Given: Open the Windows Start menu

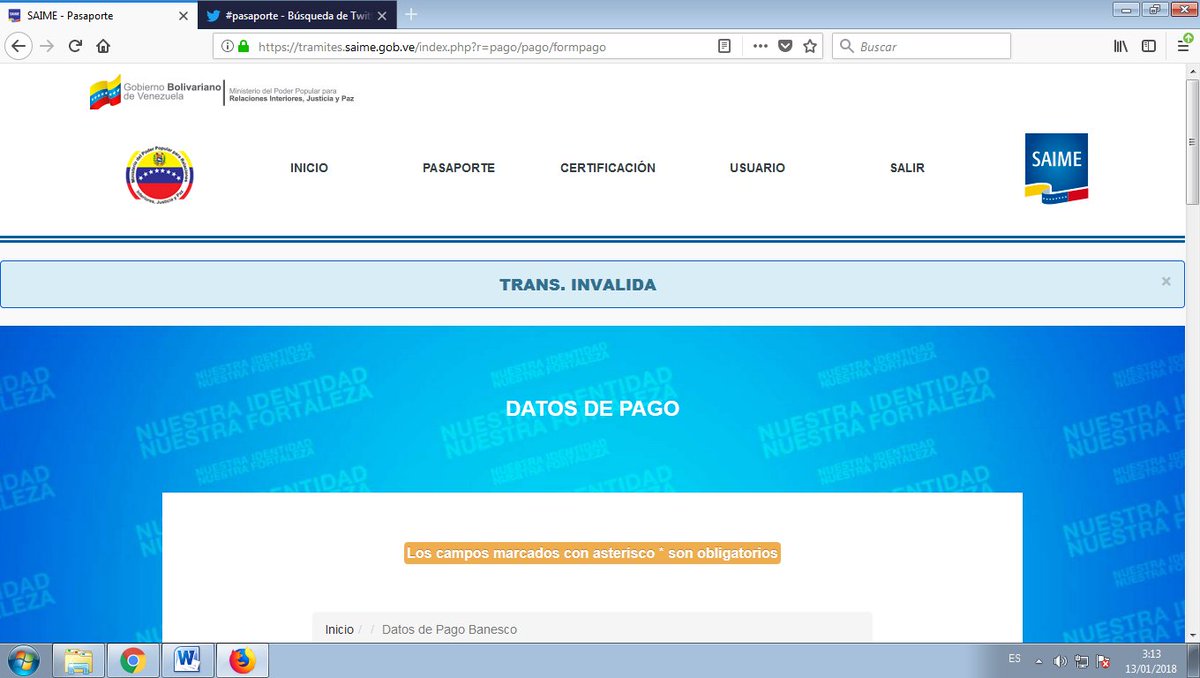Looking at the screenshot, I should [23, 661].
